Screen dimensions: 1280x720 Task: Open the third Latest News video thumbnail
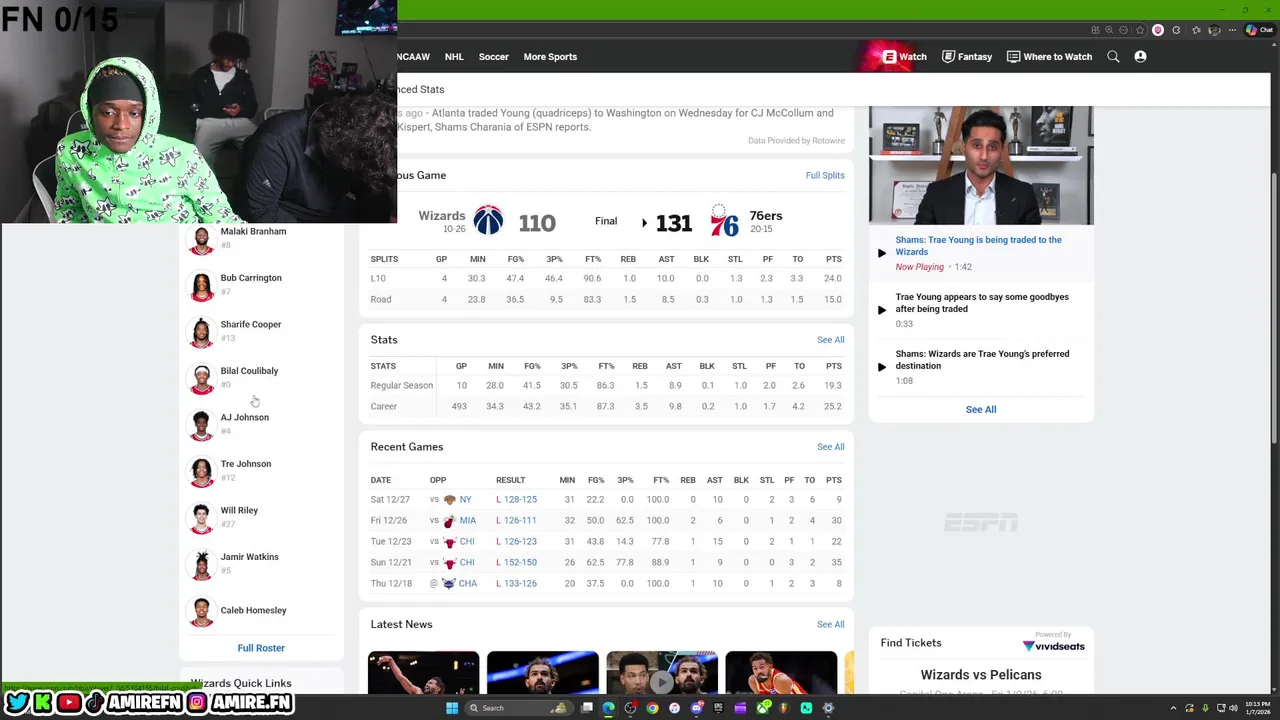click(x=661, y=672)
